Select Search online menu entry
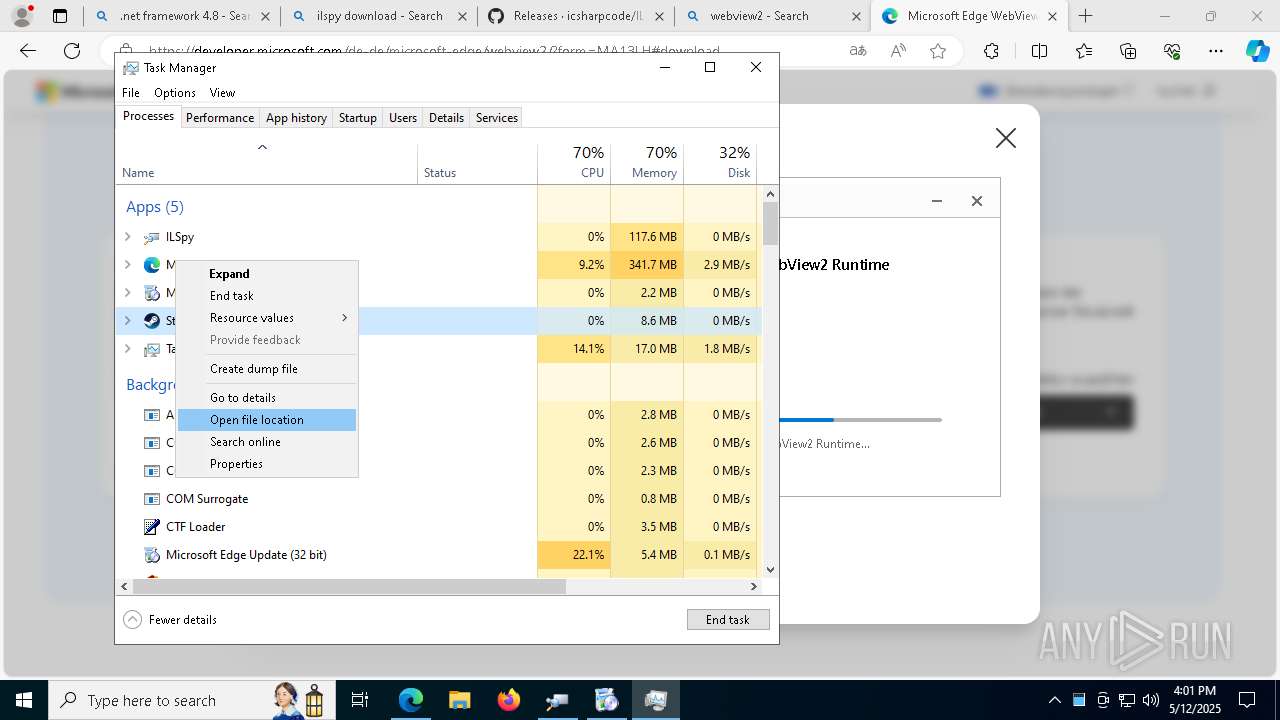 pos(267,442)
